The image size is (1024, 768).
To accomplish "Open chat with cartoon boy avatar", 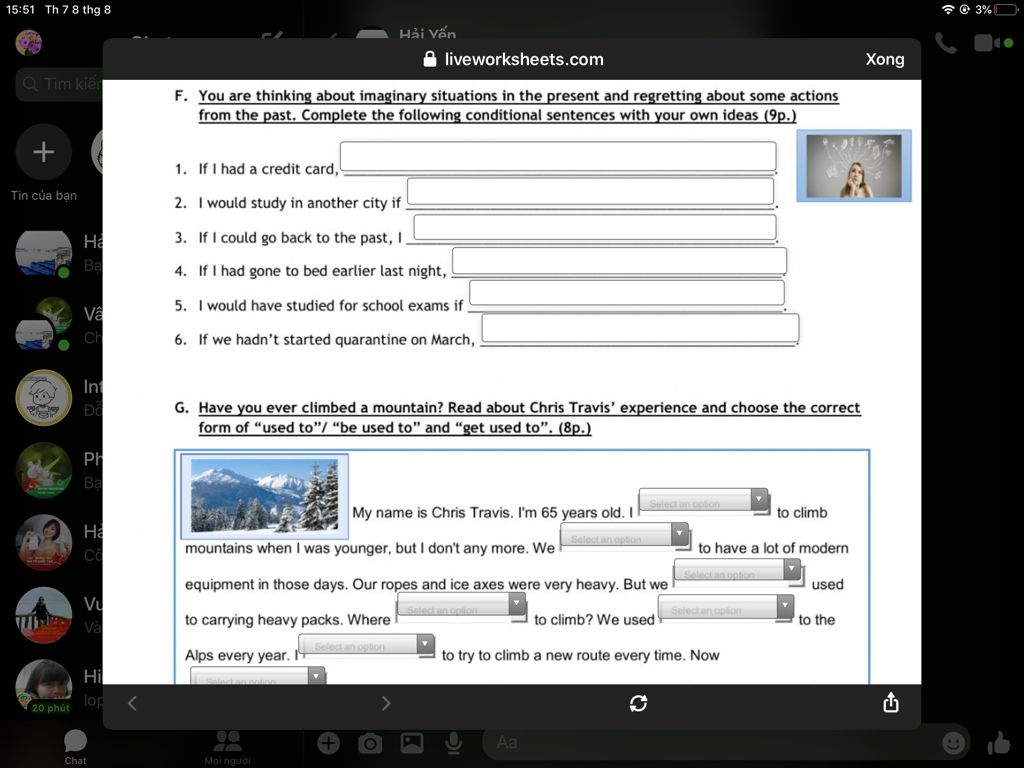I will 44,398.
